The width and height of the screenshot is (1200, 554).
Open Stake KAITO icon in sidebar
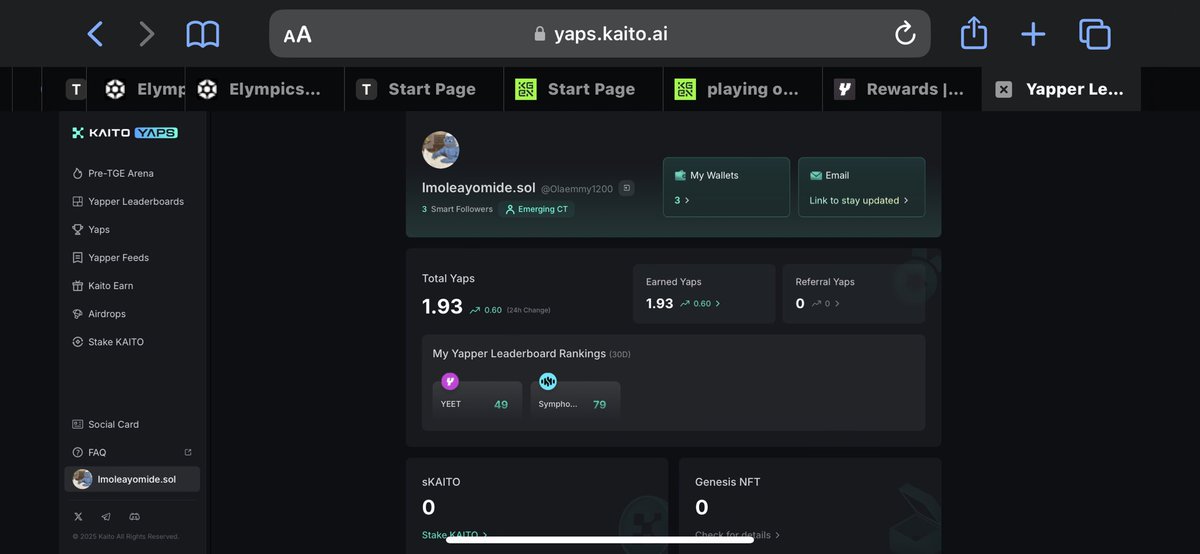tap(78, 342)
